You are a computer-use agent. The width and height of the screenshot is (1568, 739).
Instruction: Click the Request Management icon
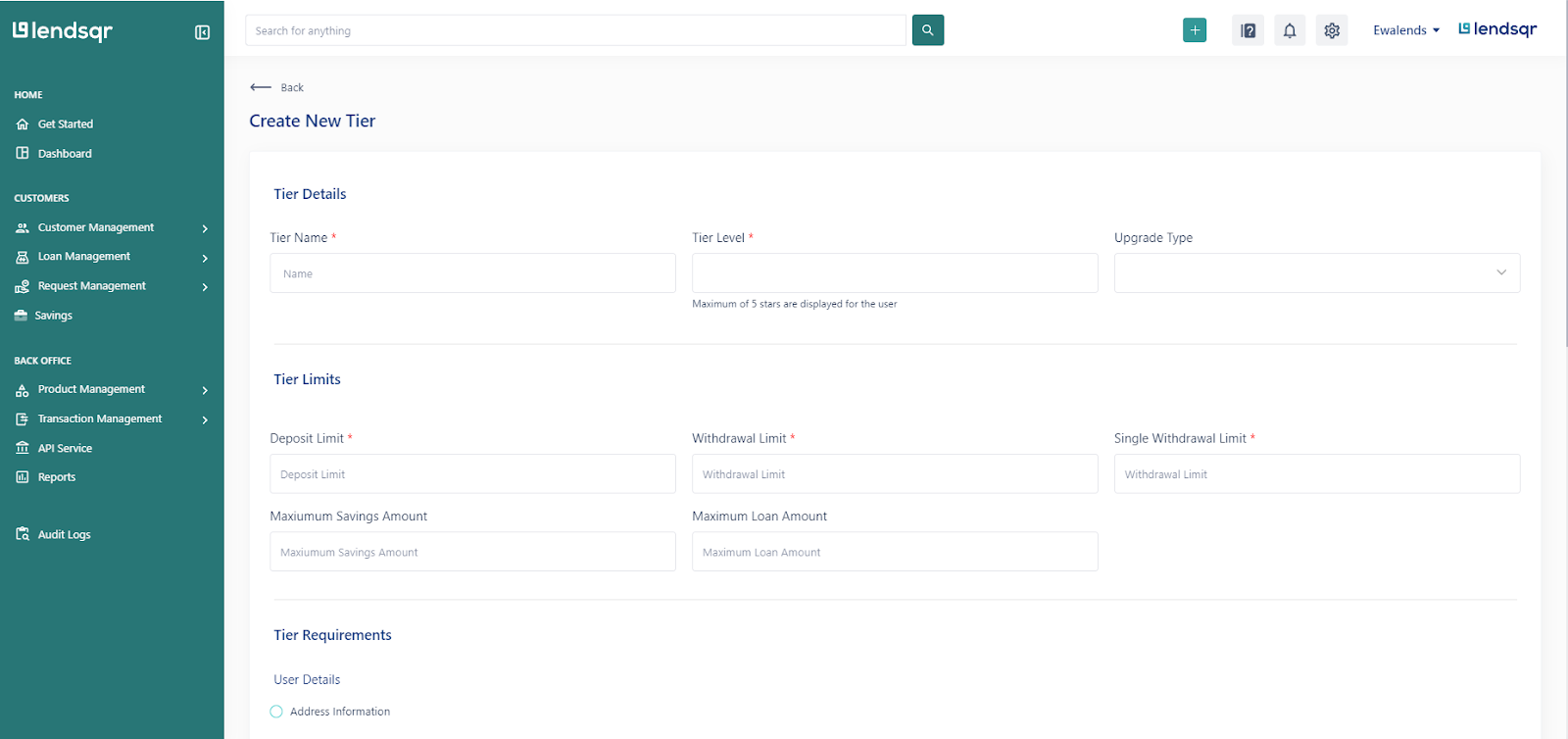coord(23,286)
